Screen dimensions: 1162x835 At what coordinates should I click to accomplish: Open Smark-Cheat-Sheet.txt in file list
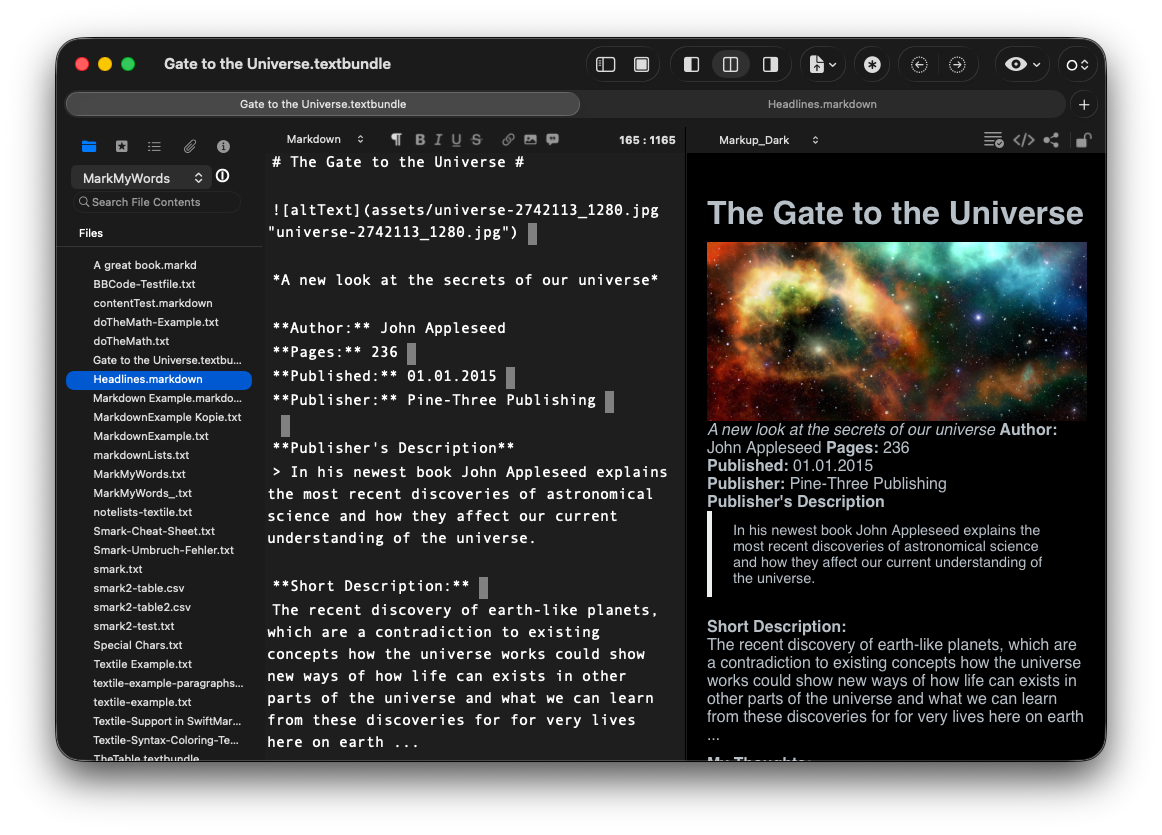[x=154, y=531]
